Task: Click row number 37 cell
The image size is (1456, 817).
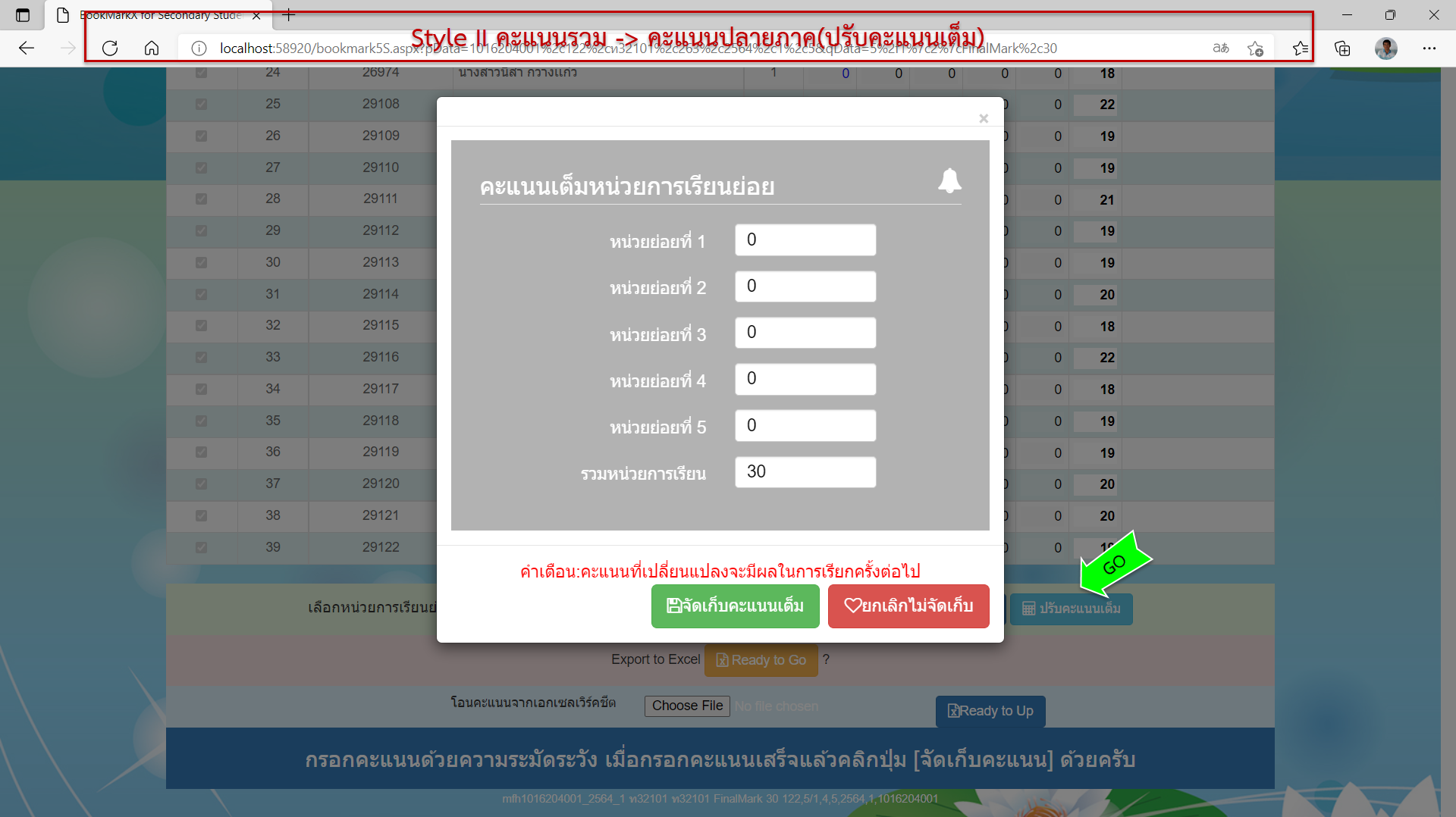Action: [273, 484]
